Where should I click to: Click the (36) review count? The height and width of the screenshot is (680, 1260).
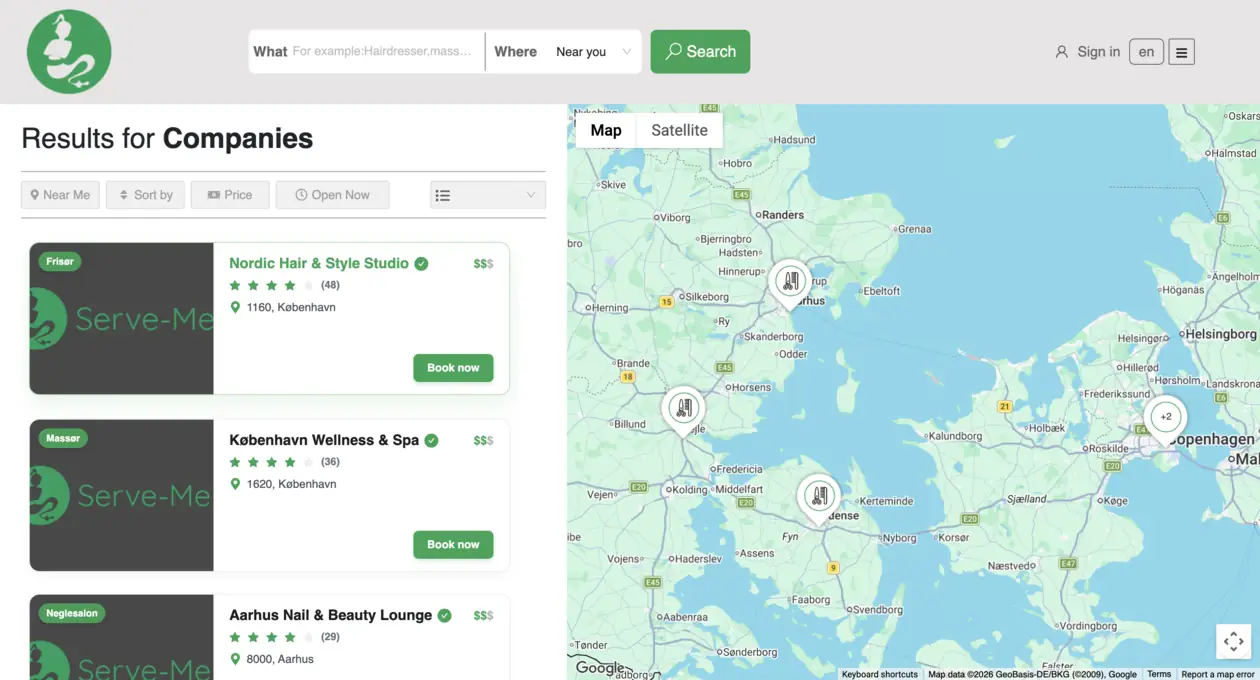pos(330,462)
